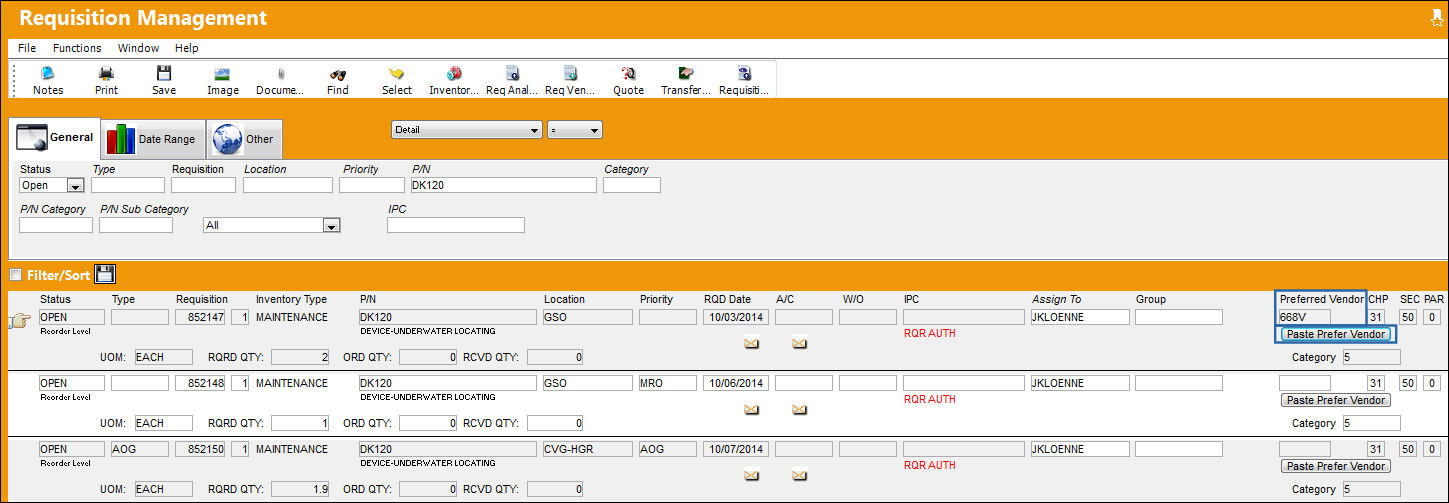Screen dimensions: 1449x503
Task: Click the RQD Date field 10/06/2014
Action: 735,383
